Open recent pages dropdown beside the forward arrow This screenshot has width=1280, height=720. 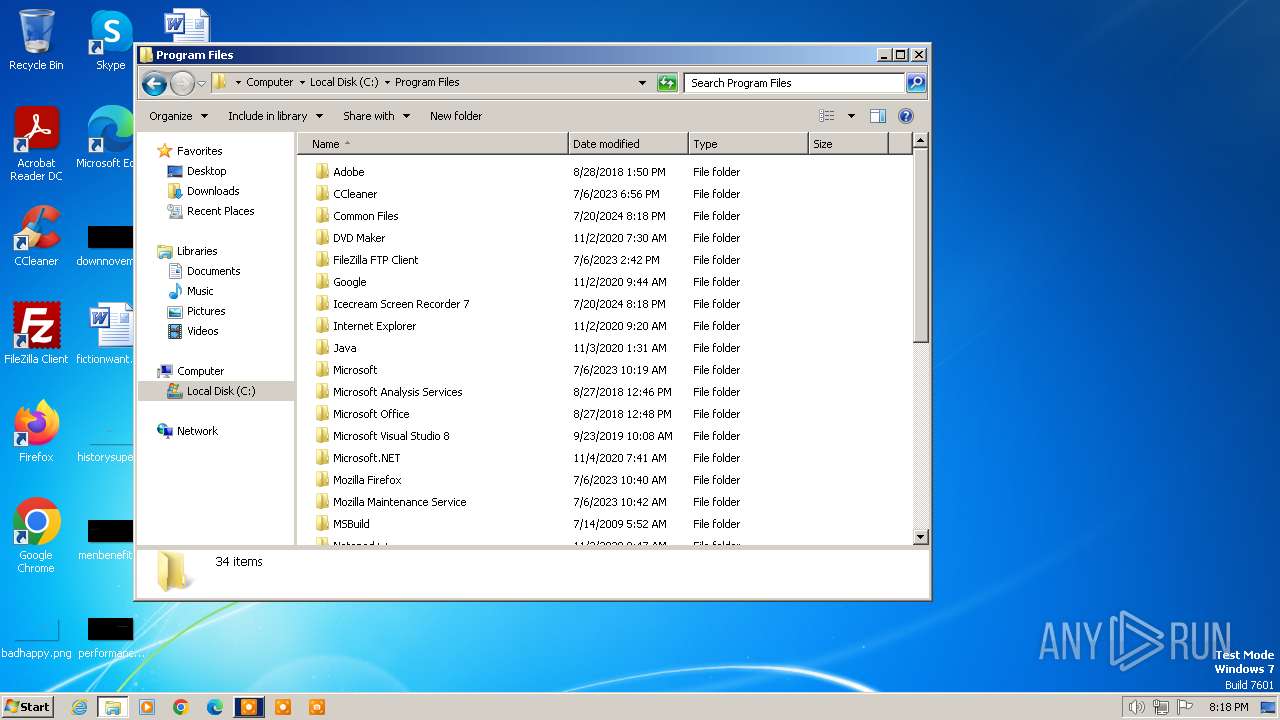[201, 83]
